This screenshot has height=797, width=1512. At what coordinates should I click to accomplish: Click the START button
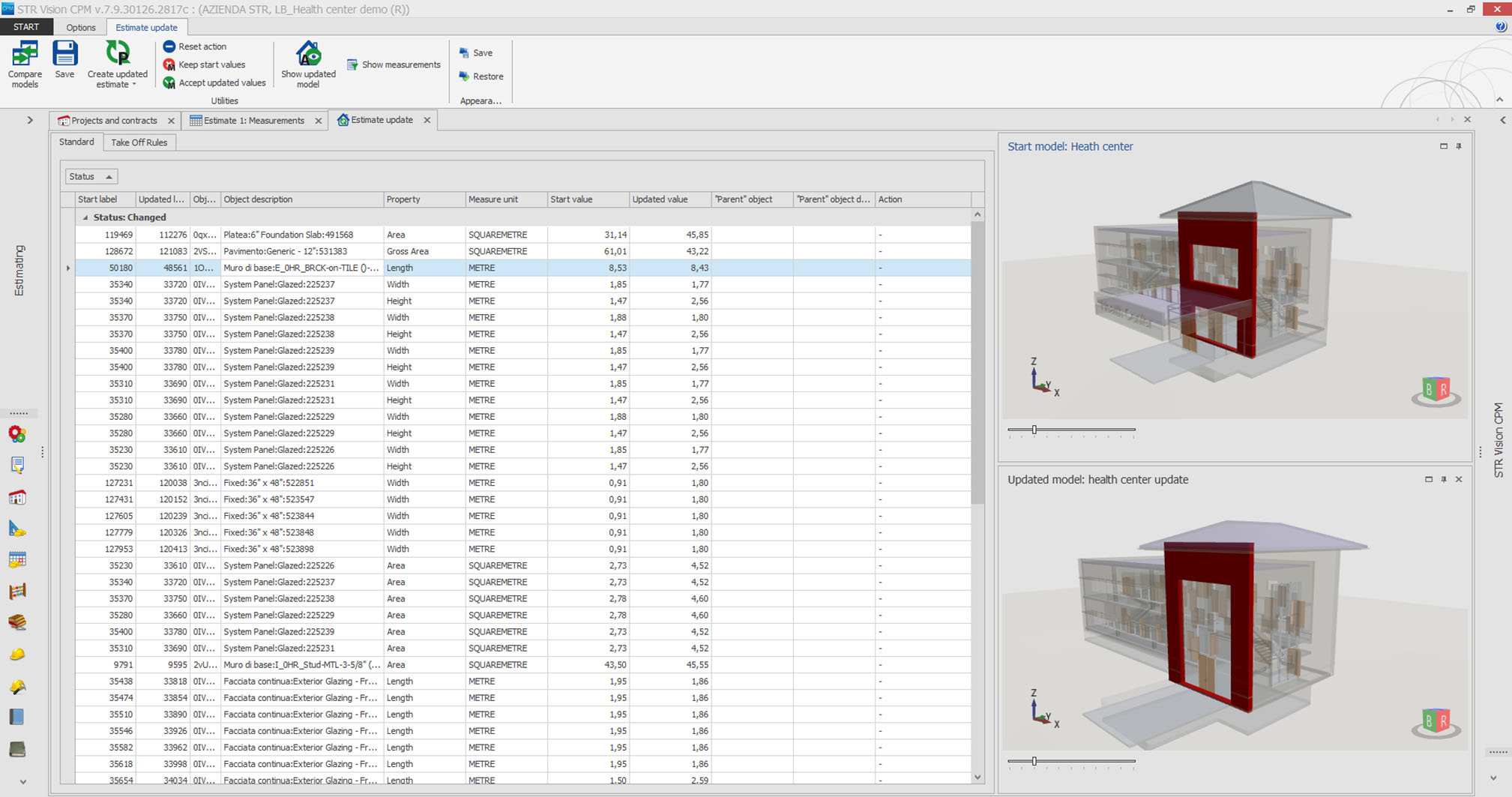pyautogui.click(x=26, y=27)
